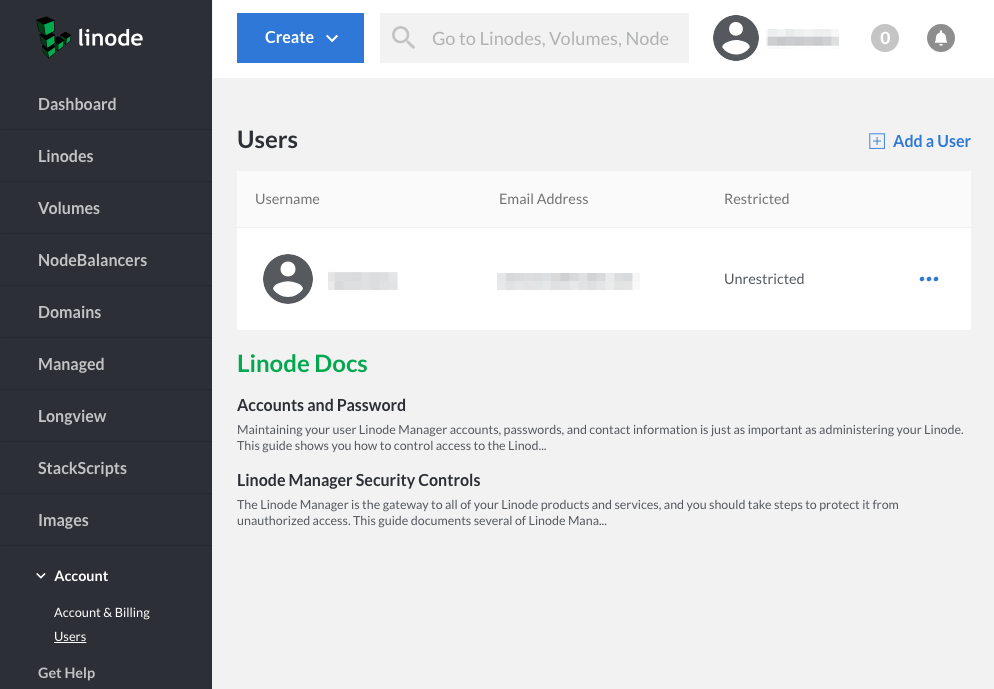
Task: Collapse the Account section chevron
Action: point(41,576)
